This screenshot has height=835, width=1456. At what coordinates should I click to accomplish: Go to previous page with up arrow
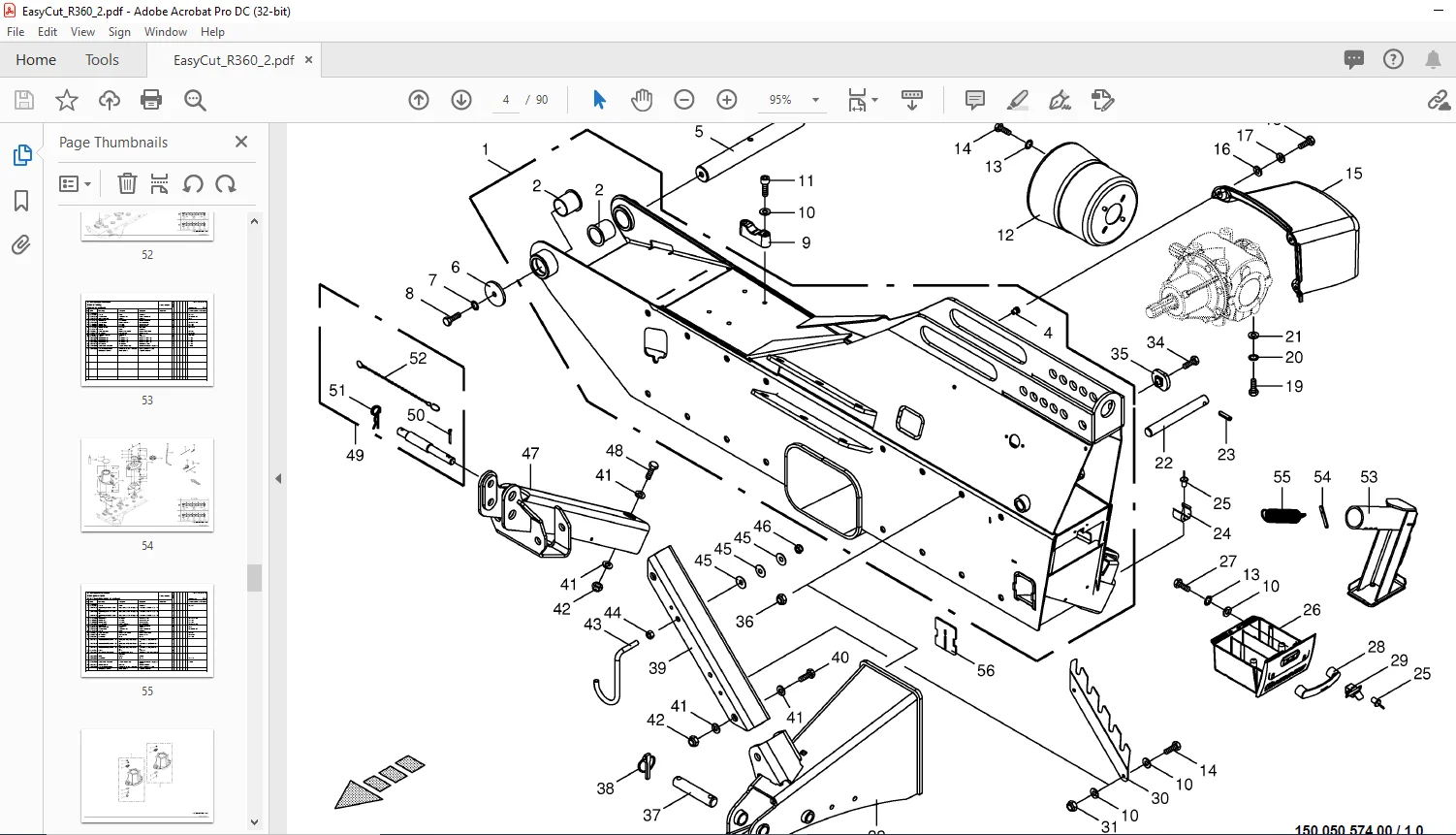coord(419,100)
